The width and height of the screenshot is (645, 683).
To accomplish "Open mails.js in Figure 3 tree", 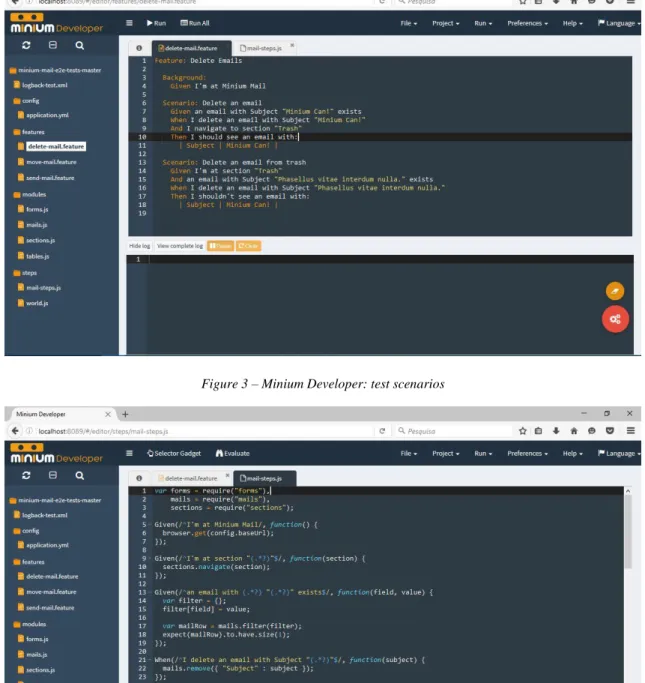I will 37,225.
